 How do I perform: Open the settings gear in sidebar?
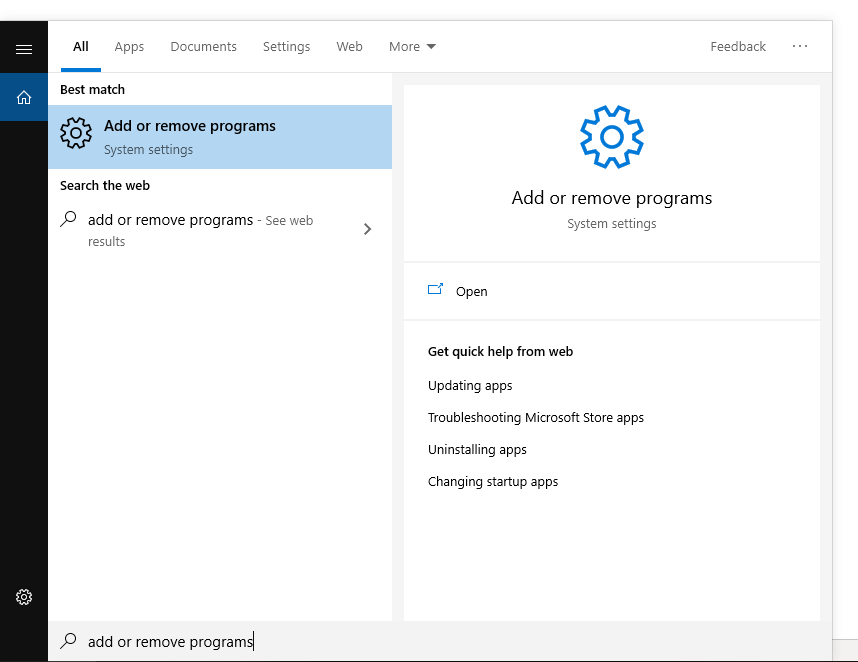pos(24,597)
